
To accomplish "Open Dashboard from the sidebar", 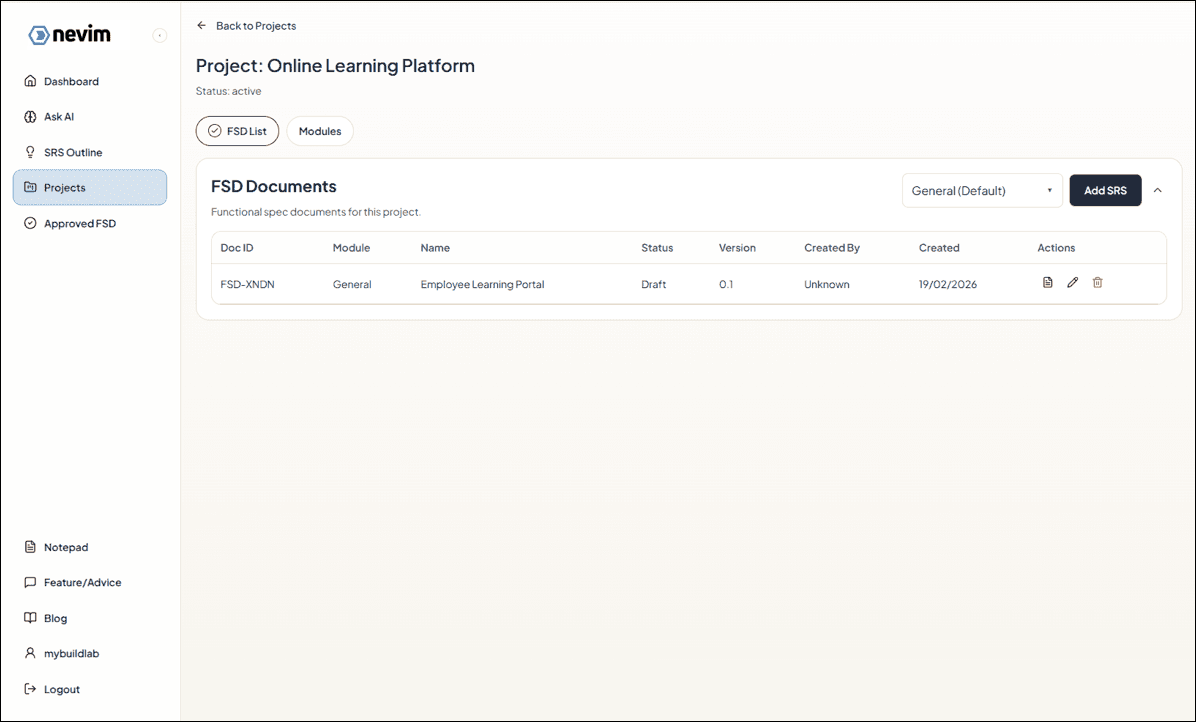I will (71, 81).
